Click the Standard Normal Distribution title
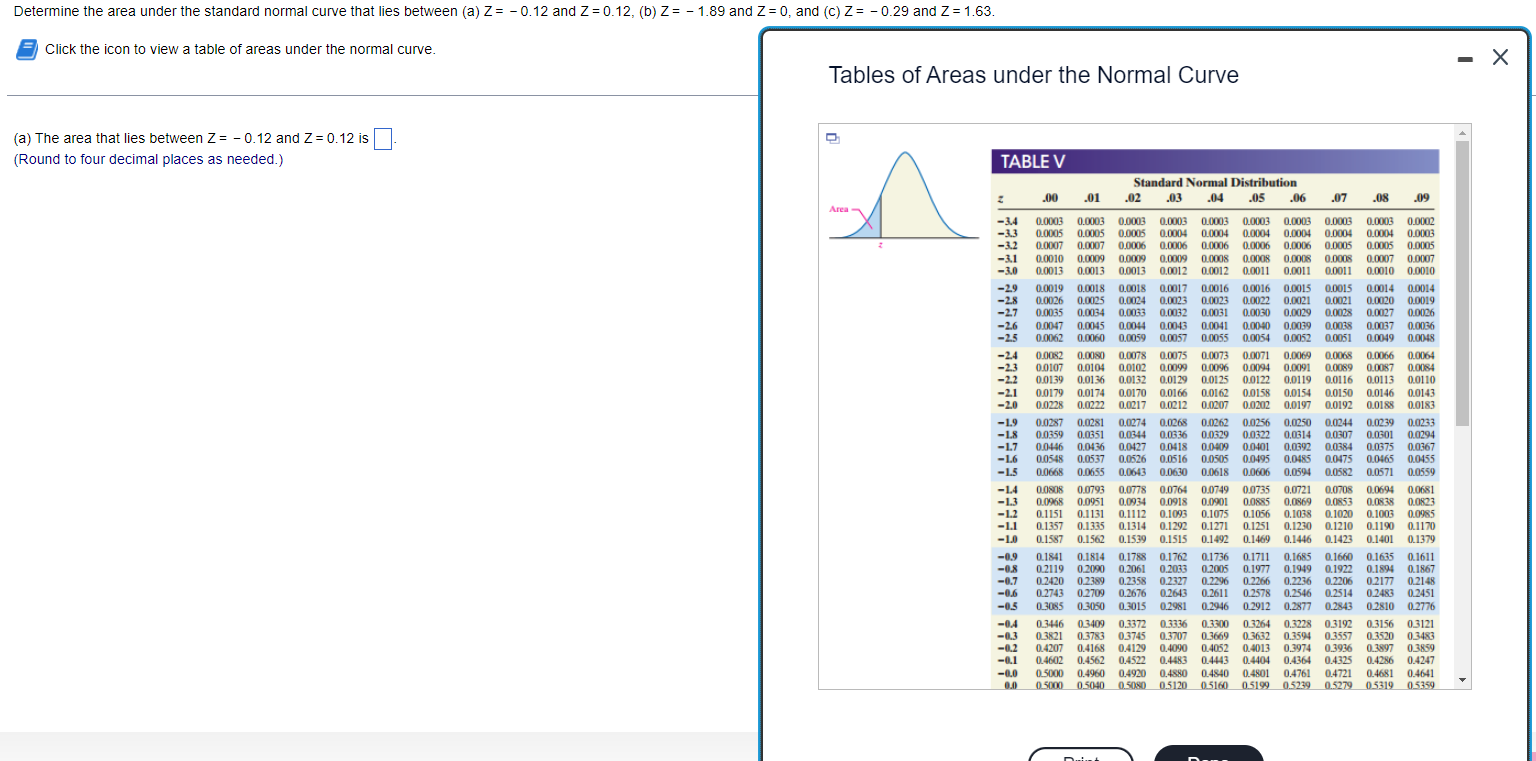Screen dimensions: 1536x761 click(1215, 181)
